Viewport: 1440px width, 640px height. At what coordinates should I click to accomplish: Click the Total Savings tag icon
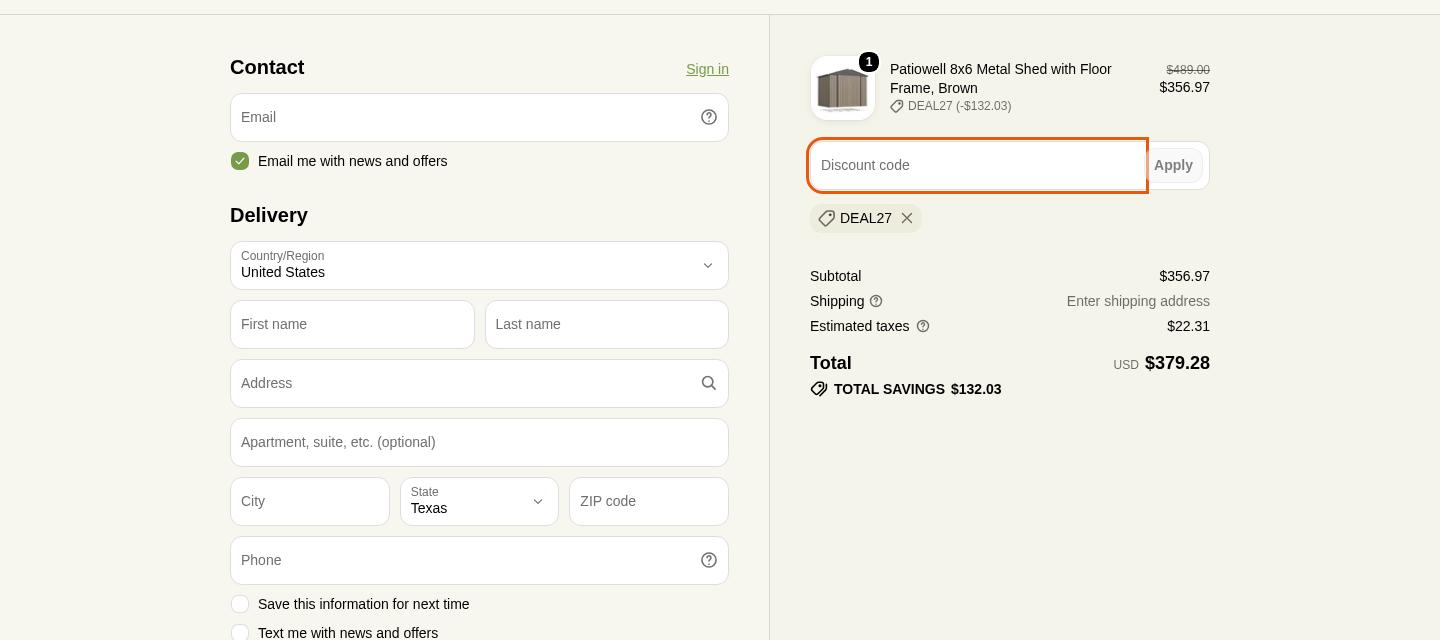tap(819, 389)
